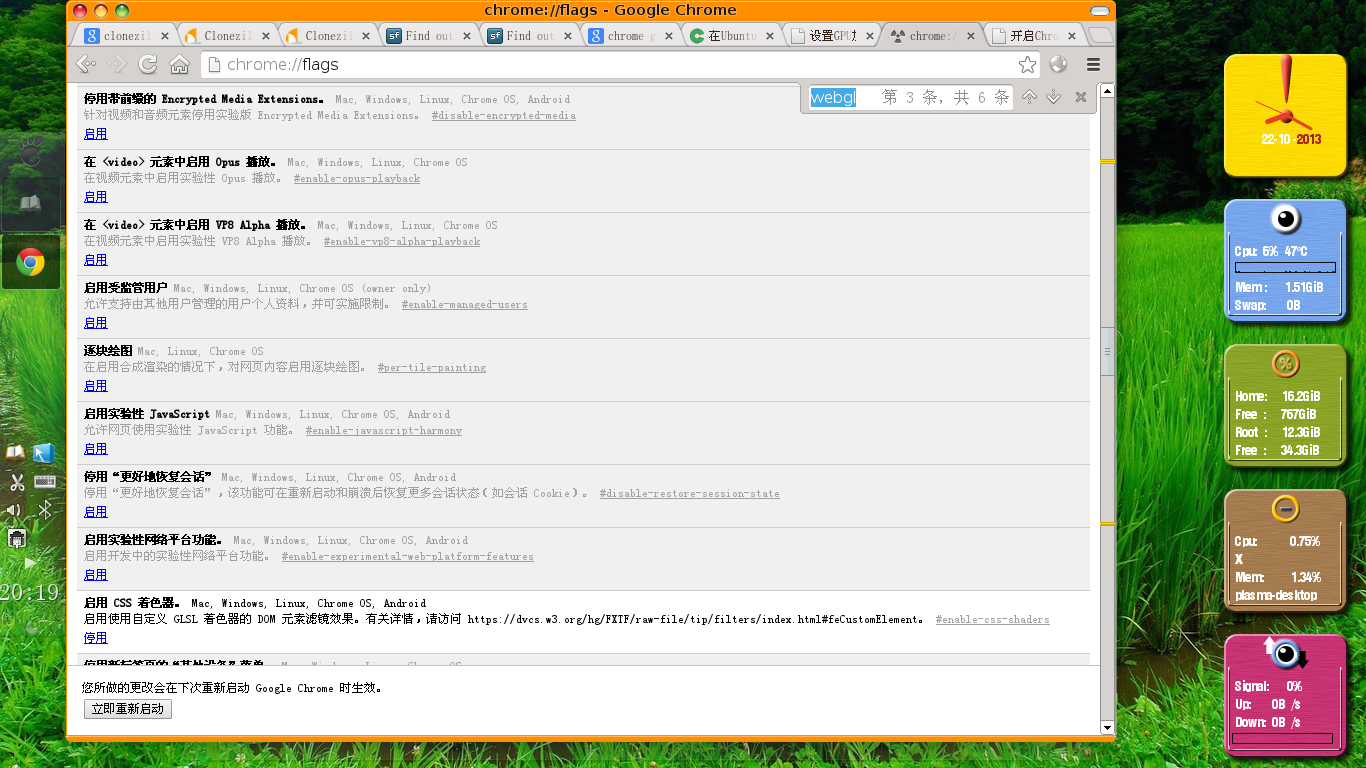
Task: Switch to the '开启Chro' tab
Action: 1032,35
